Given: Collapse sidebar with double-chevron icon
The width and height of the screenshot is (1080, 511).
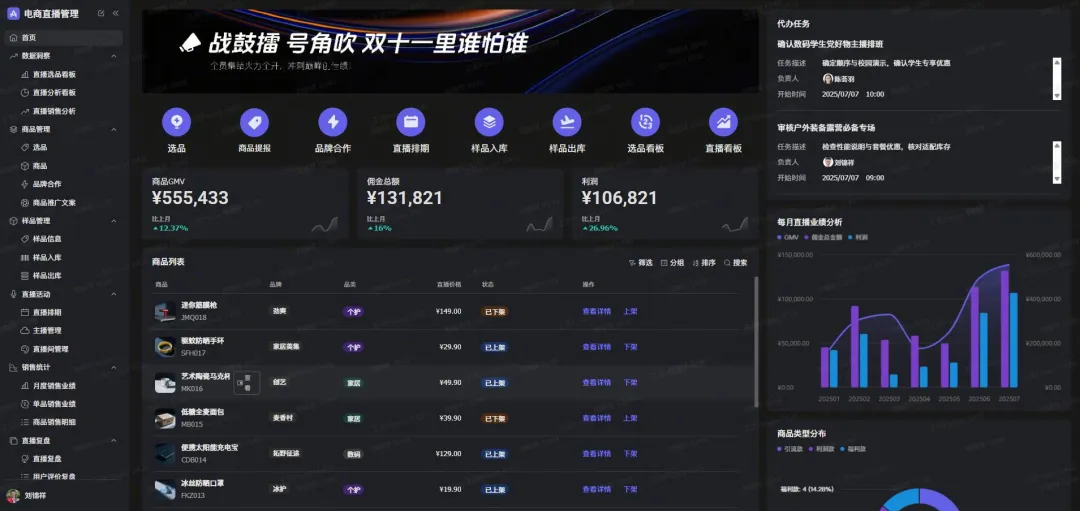Looking at the screenshot, I should (x=115, y=13).
